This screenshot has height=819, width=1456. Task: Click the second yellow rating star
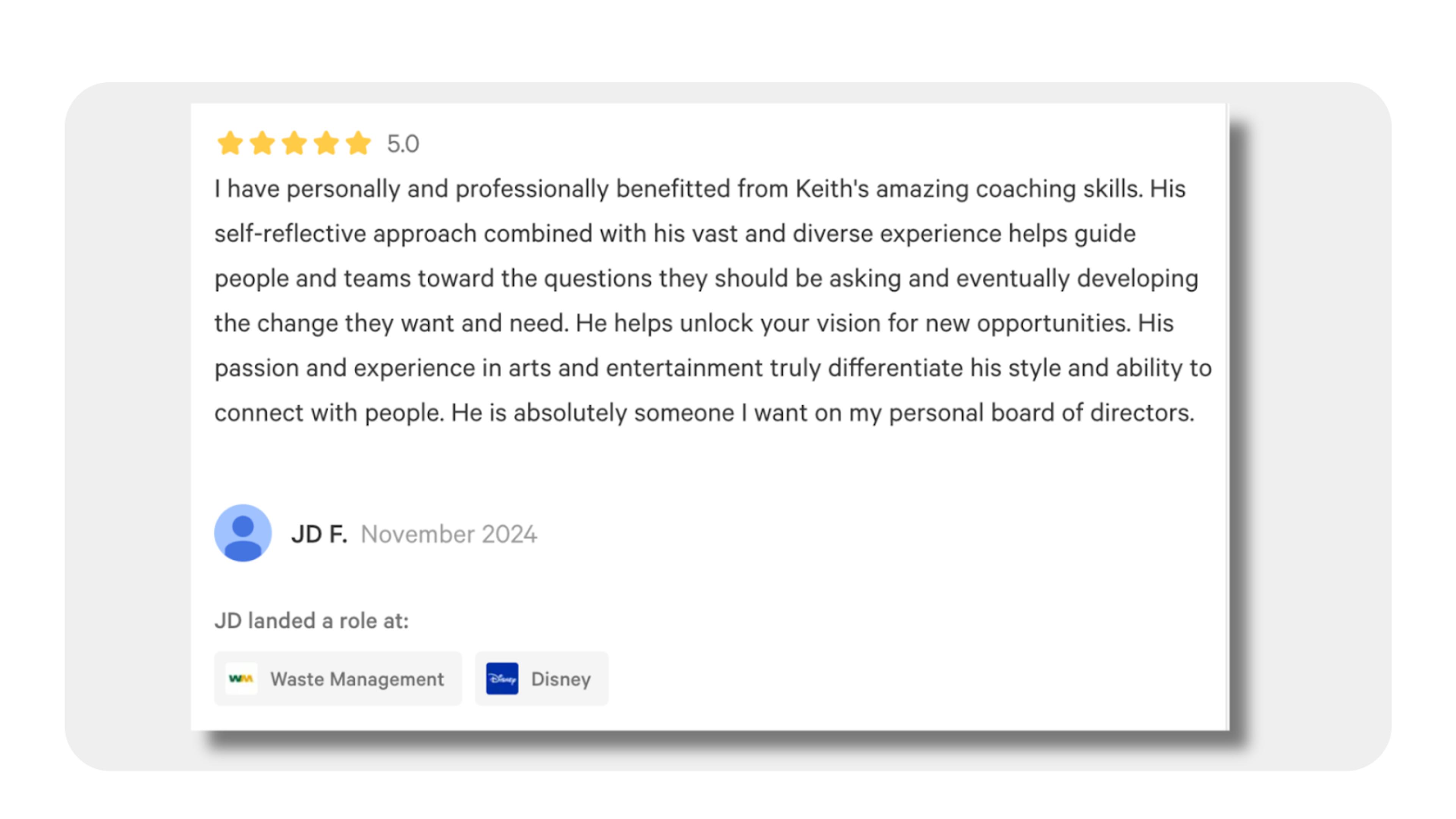pyautogui.click(x=262, y=143)
